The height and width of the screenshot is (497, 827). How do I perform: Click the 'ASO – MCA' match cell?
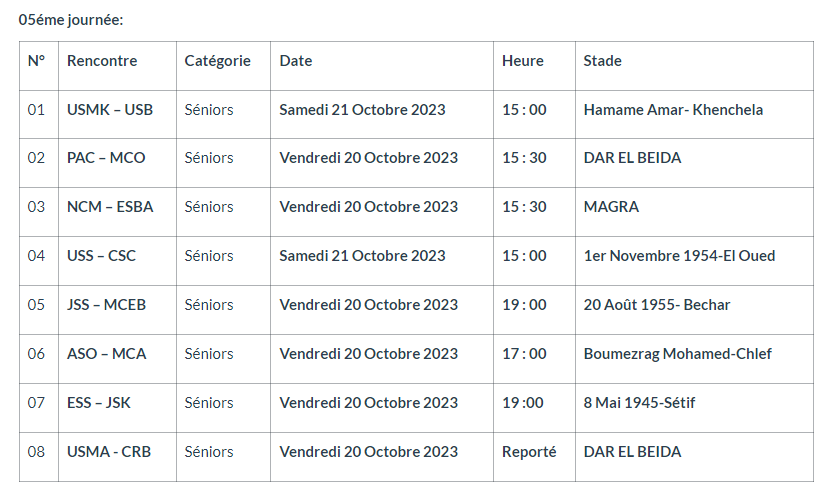pyautogui.click(x=106, y=354)
